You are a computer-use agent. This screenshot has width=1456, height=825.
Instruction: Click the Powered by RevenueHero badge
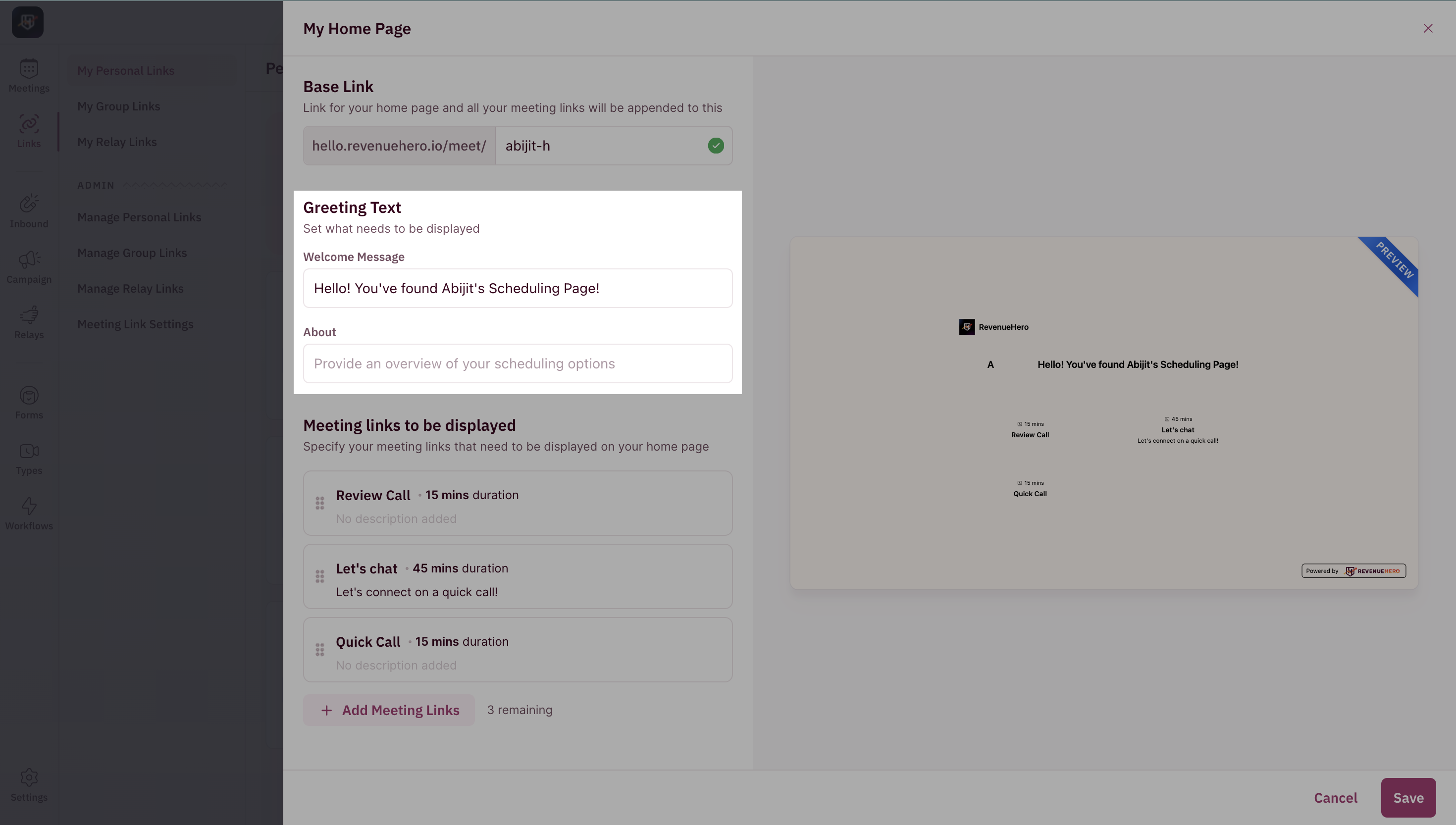[1353, 570]
